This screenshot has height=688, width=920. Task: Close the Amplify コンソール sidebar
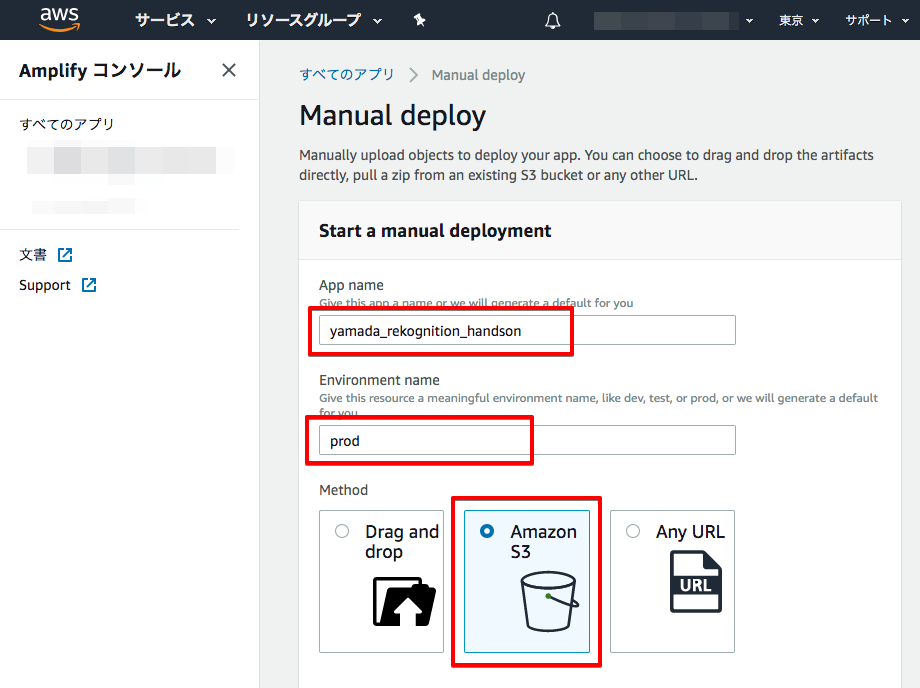229,70
